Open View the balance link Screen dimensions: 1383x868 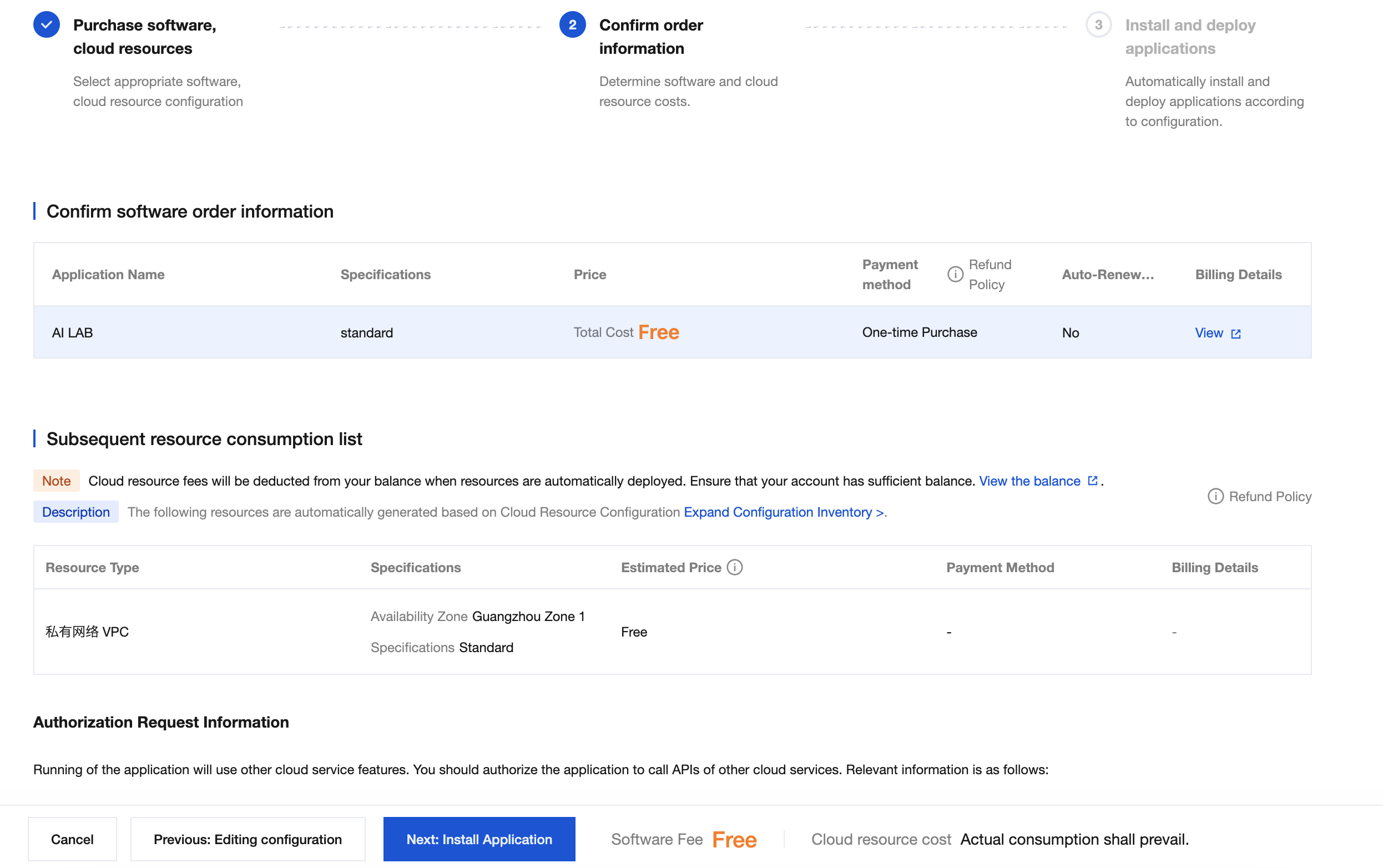coord(1029,481)
